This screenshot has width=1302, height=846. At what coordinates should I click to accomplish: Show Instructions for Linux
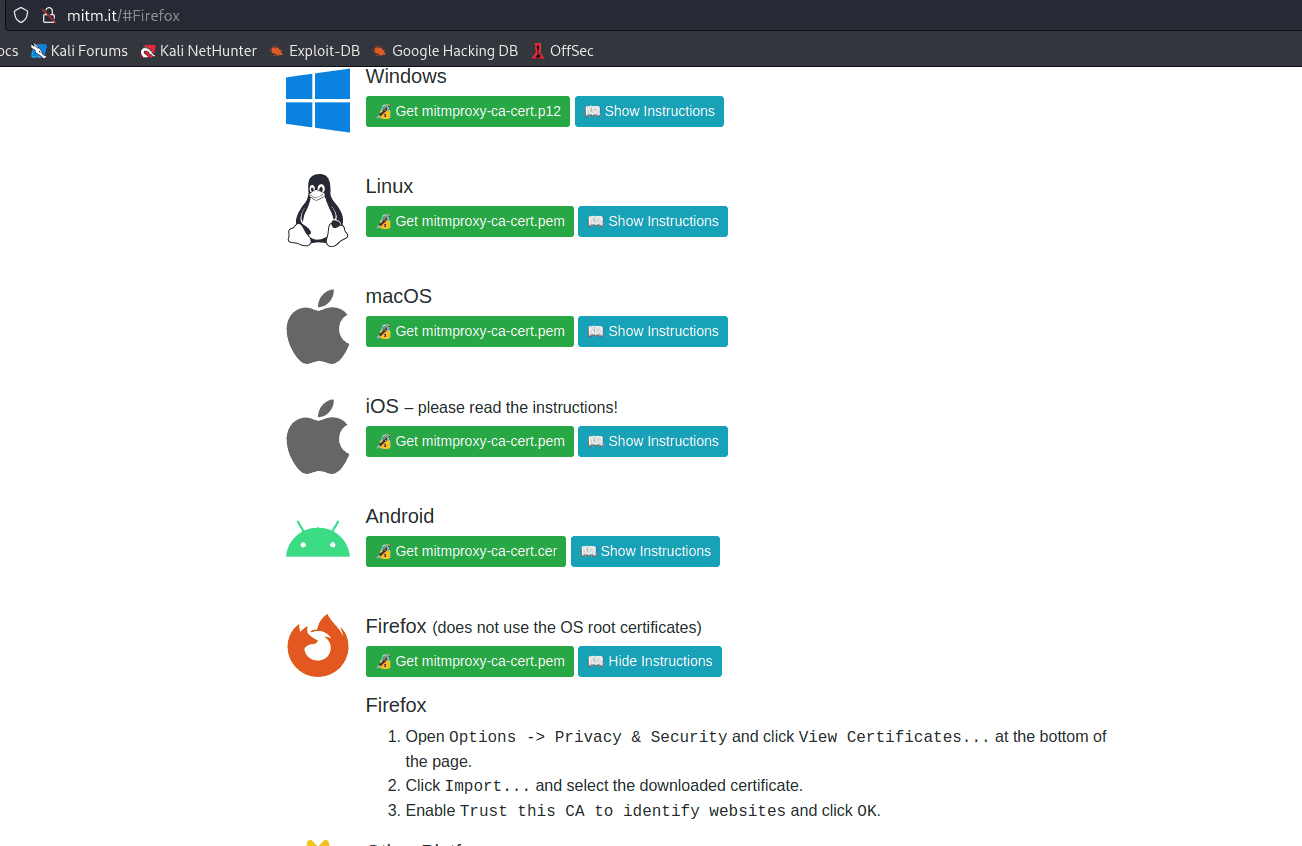coord(653,222)
